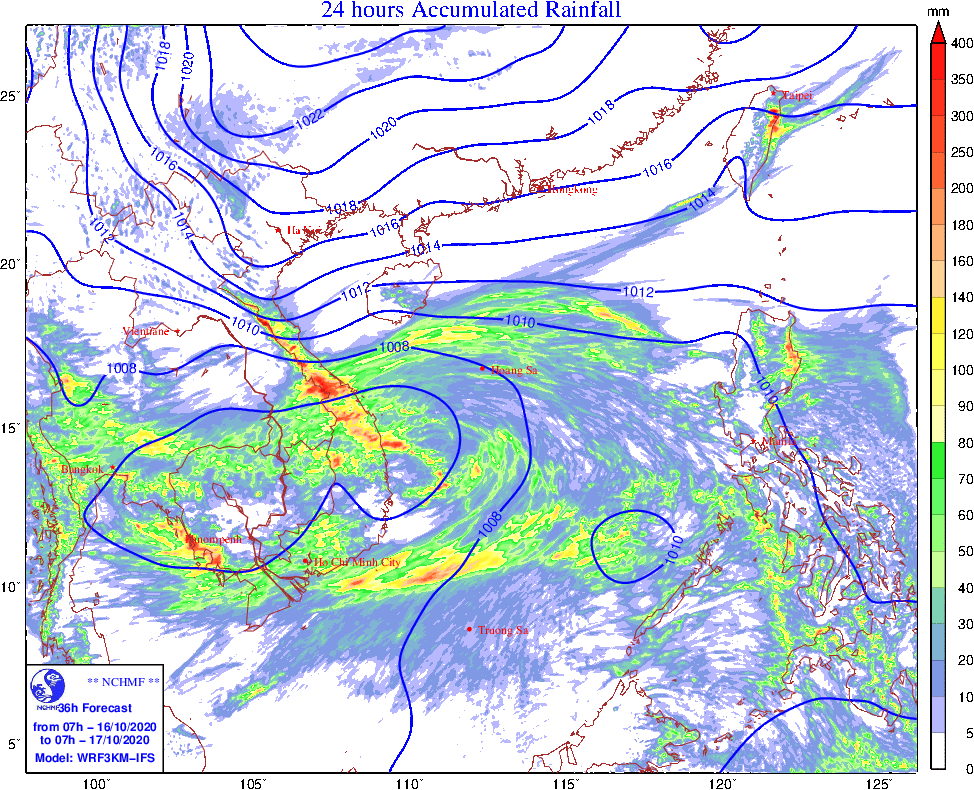Click the red arrow atop the color scale

pyautogui.click(x=937, y=34)
